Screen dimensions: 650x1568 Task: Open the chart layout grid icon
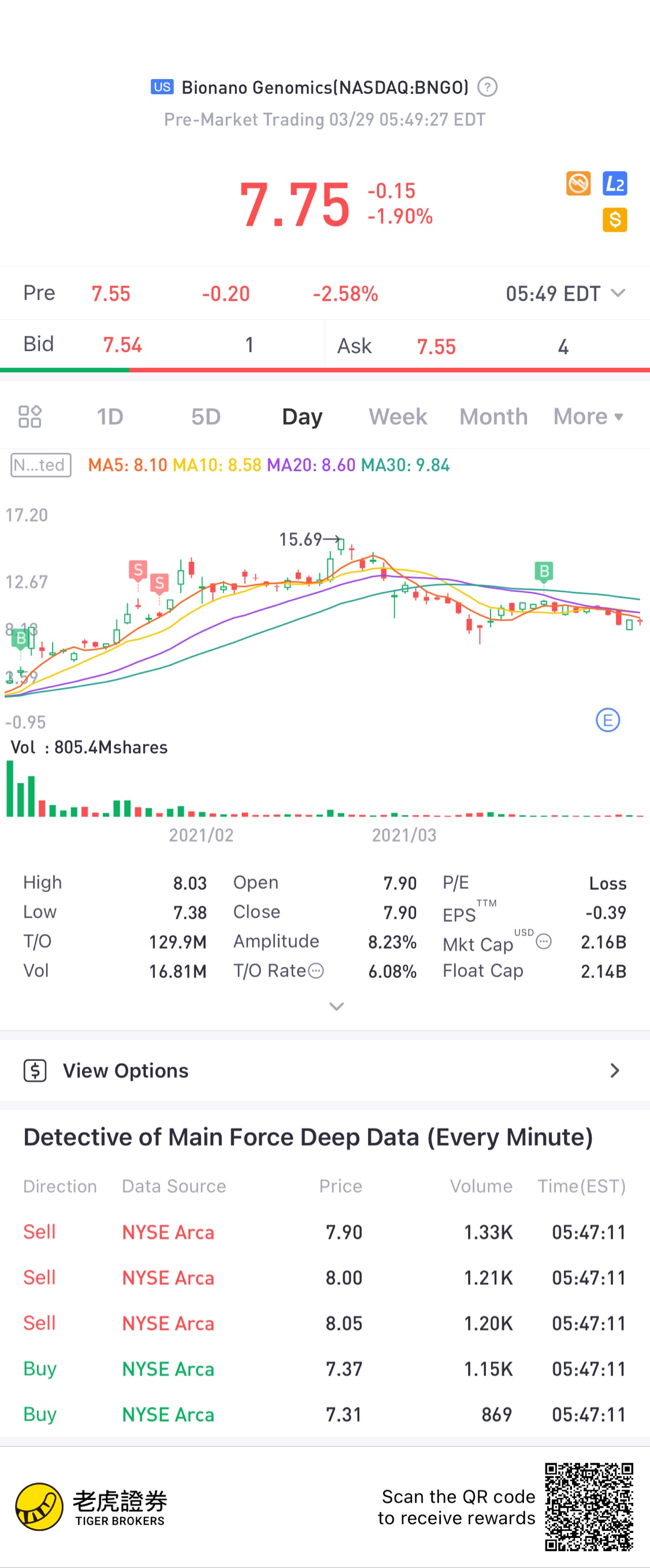tap(30, 416)
